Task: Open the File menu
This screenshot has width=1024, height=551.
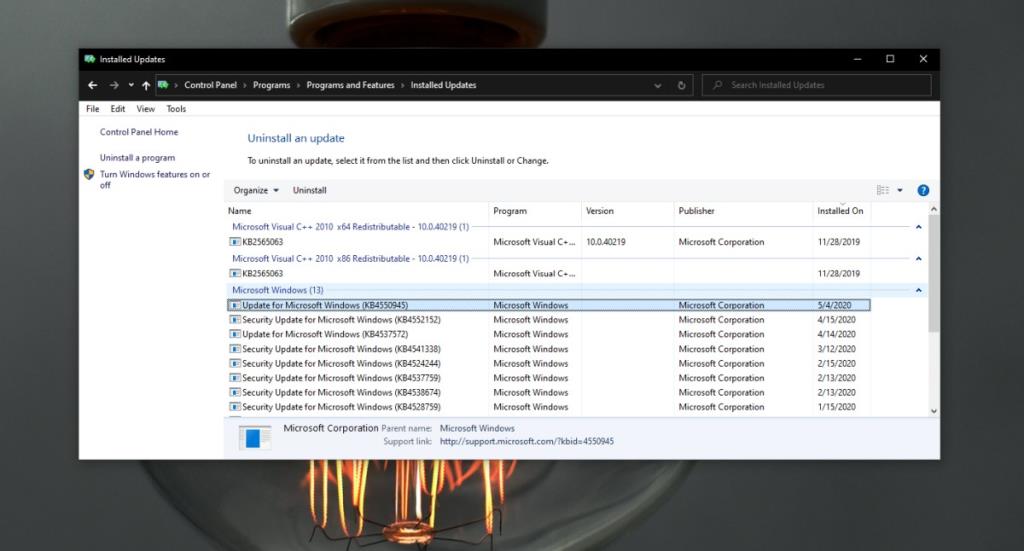Action: coord(92,109)
